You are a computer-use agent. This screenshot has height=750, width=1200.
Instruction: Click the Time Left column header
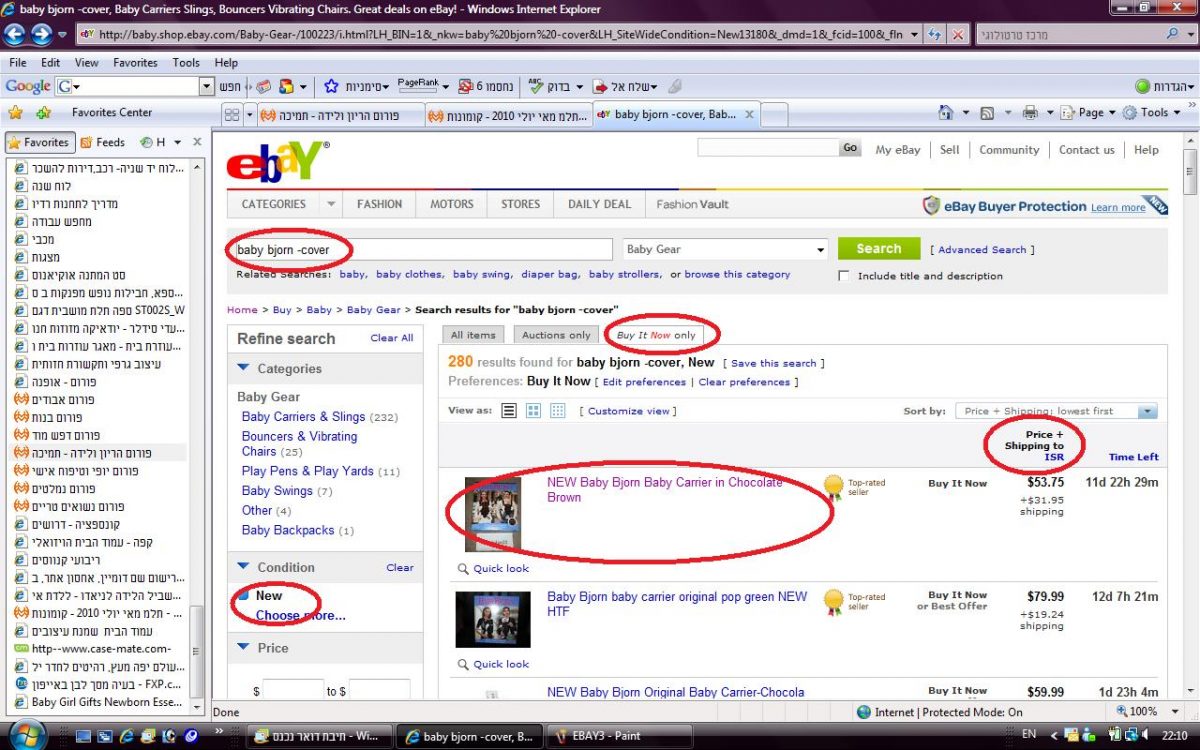click(1134, 457)
